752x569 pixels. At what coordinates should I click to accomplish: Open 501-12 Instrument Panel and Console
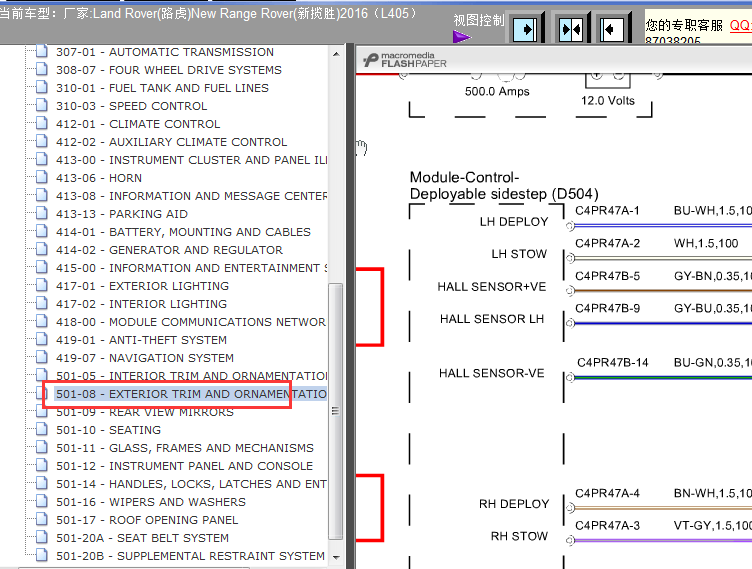tap(184, 466)
